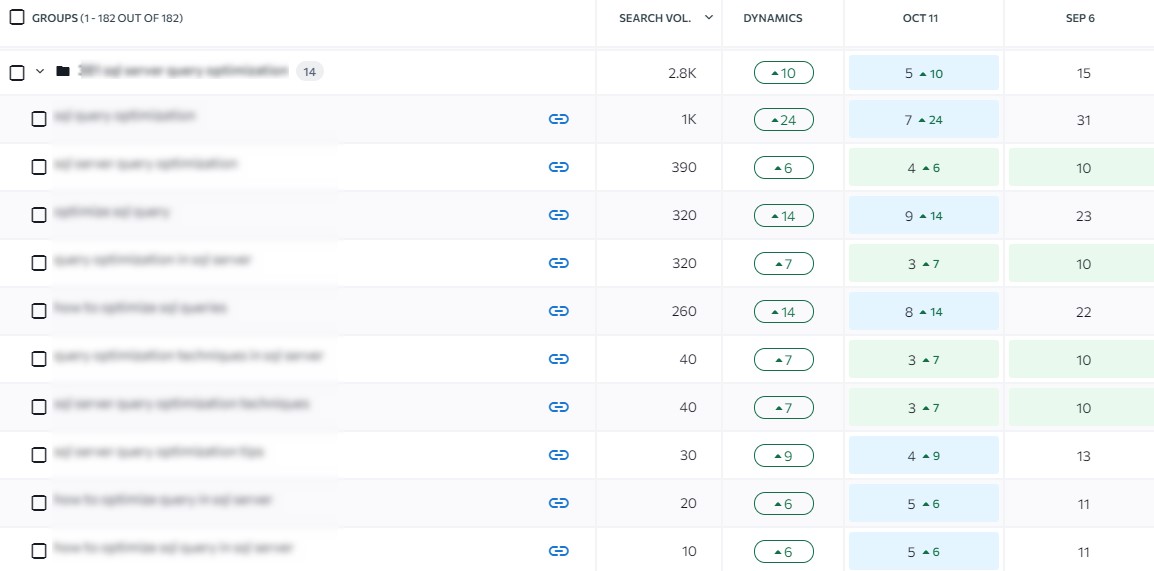
Task: Click link icon in the 260 volume row
Action: pos(559,311)
